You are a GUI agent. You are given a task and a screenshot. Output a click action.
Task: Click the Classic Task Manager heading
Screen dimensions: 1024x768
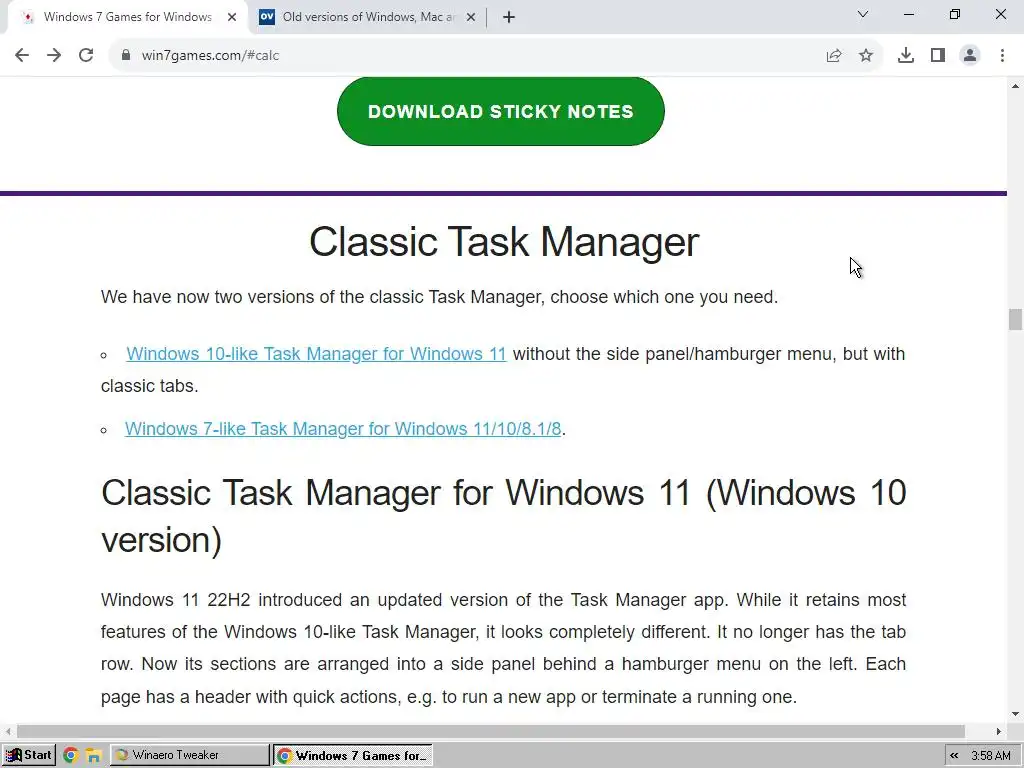[x=504, y=242]
